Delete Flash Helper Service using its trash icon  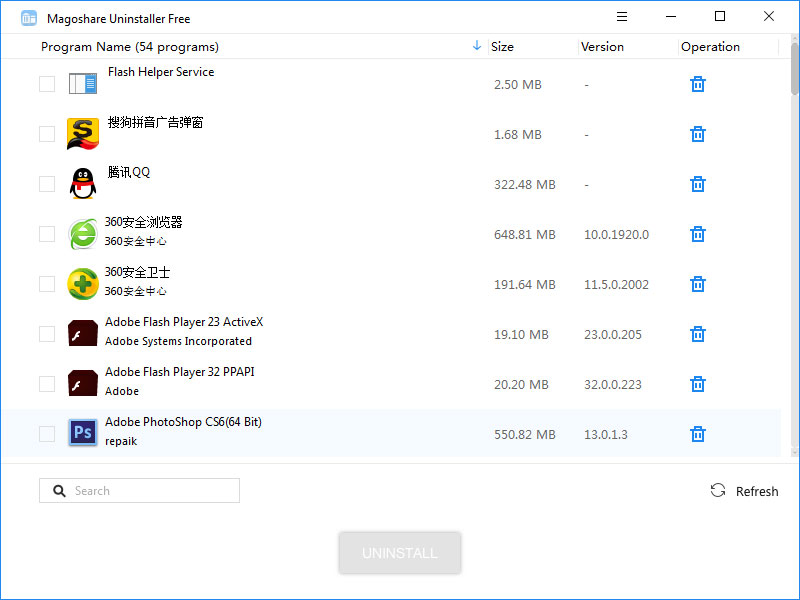point(697,84)
